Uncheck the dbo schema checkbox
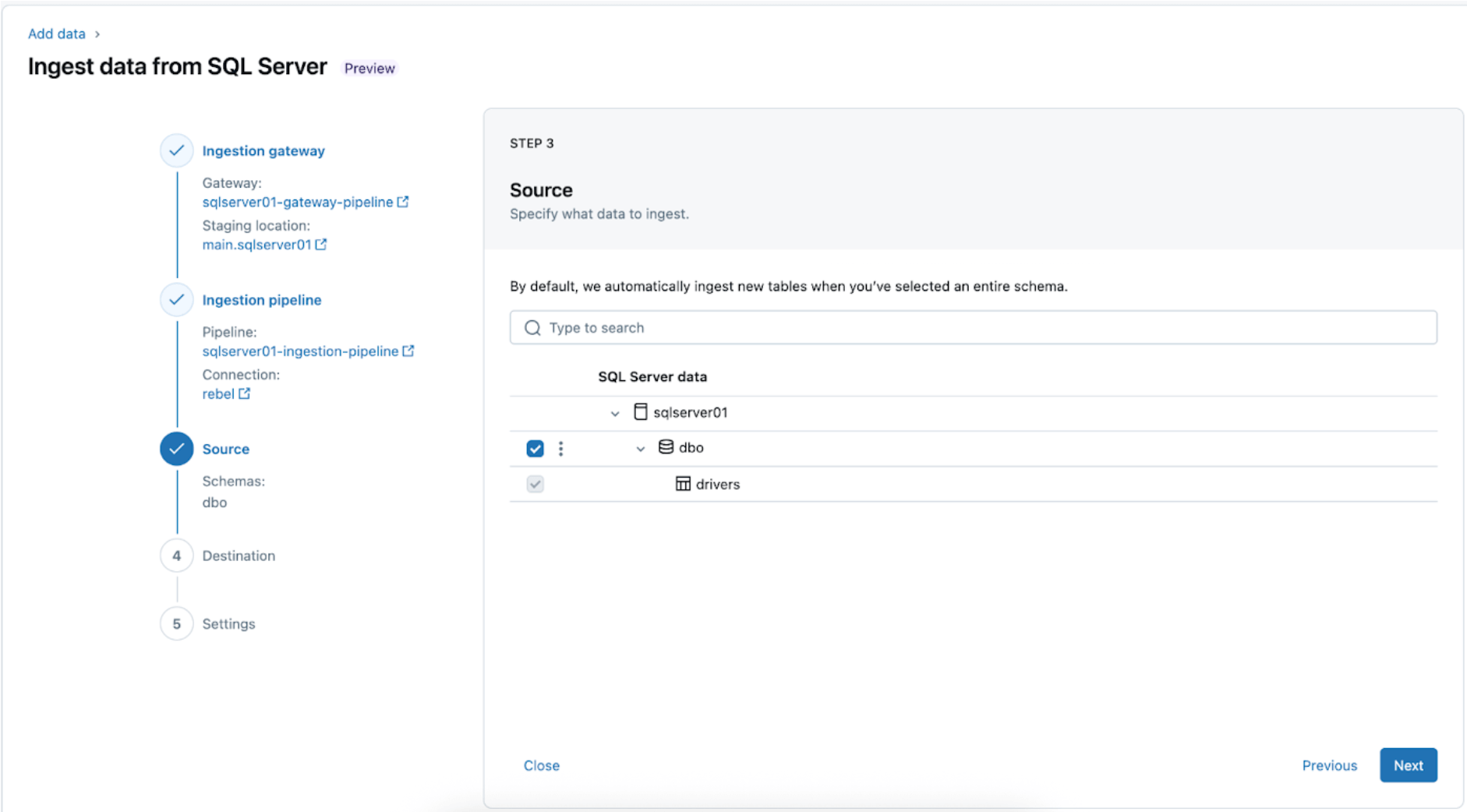This screenshot has height=812, width=1467. (x=535, y=448)
